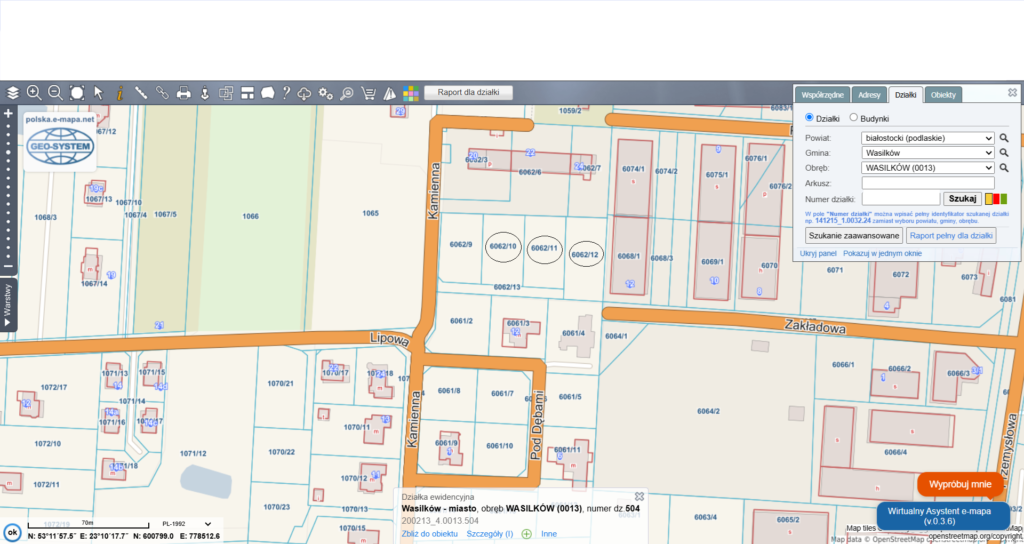Image resolution: width=1024 pixels, height=544 pixels.
Task: Click the Numer działki input field
Action: (900, 199)
